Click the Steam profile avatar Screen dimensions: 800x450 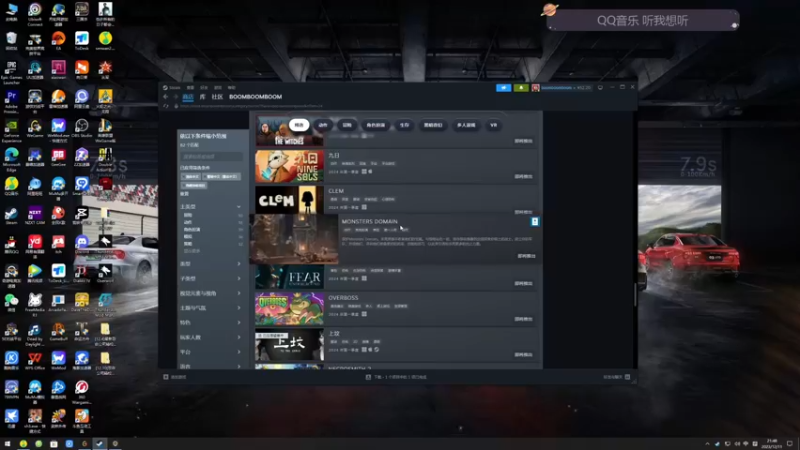click(535, 88)
